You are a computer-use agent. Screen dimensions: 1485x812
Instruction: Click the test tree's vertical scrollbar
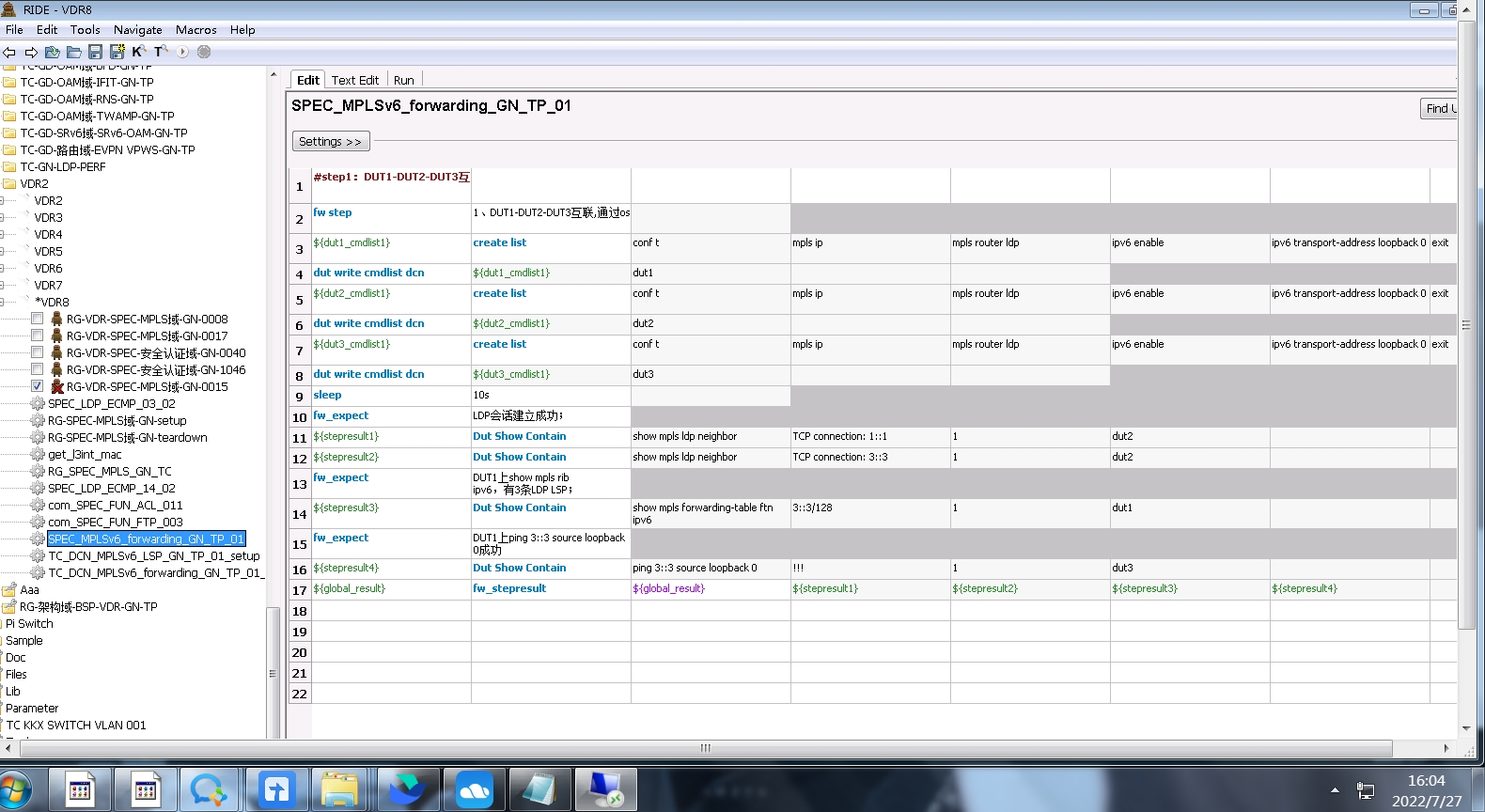tap(273, 672)
